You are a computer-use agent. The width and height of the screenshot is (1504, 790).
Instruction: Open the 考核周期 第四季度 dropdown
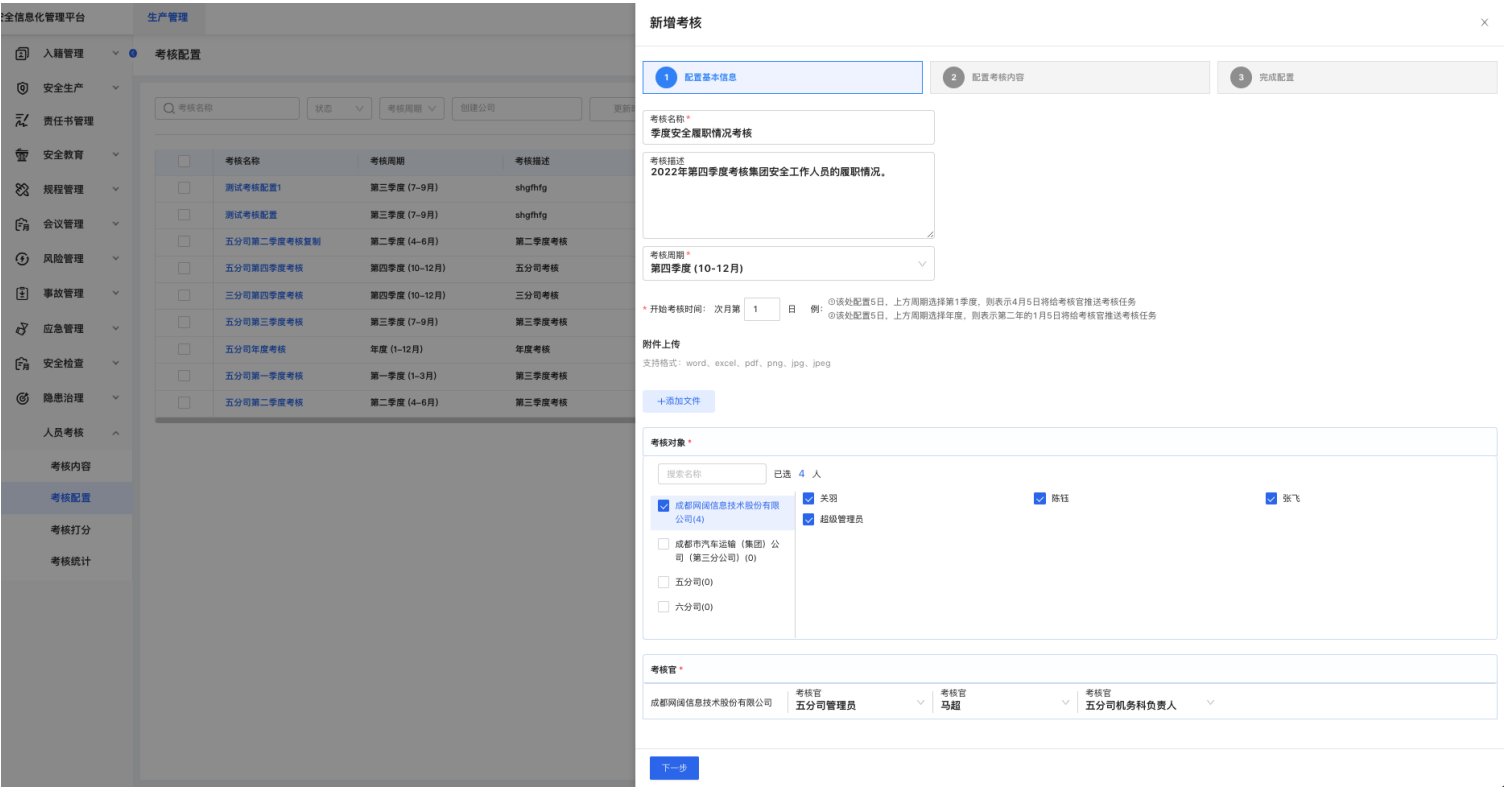[788, 264]
